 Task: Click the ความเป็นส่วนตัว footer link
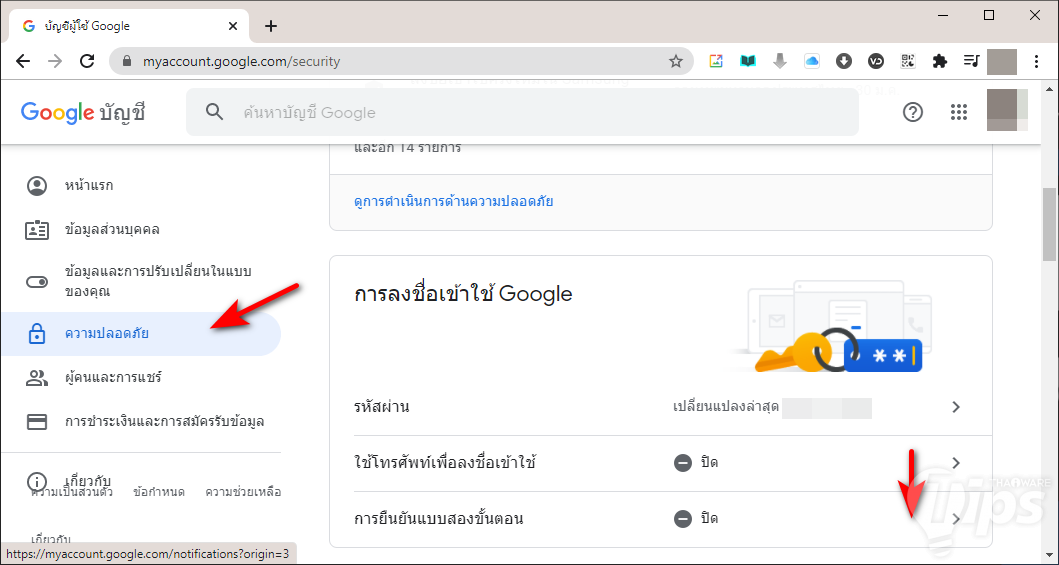pyautogui.click(x=72, y=492)
